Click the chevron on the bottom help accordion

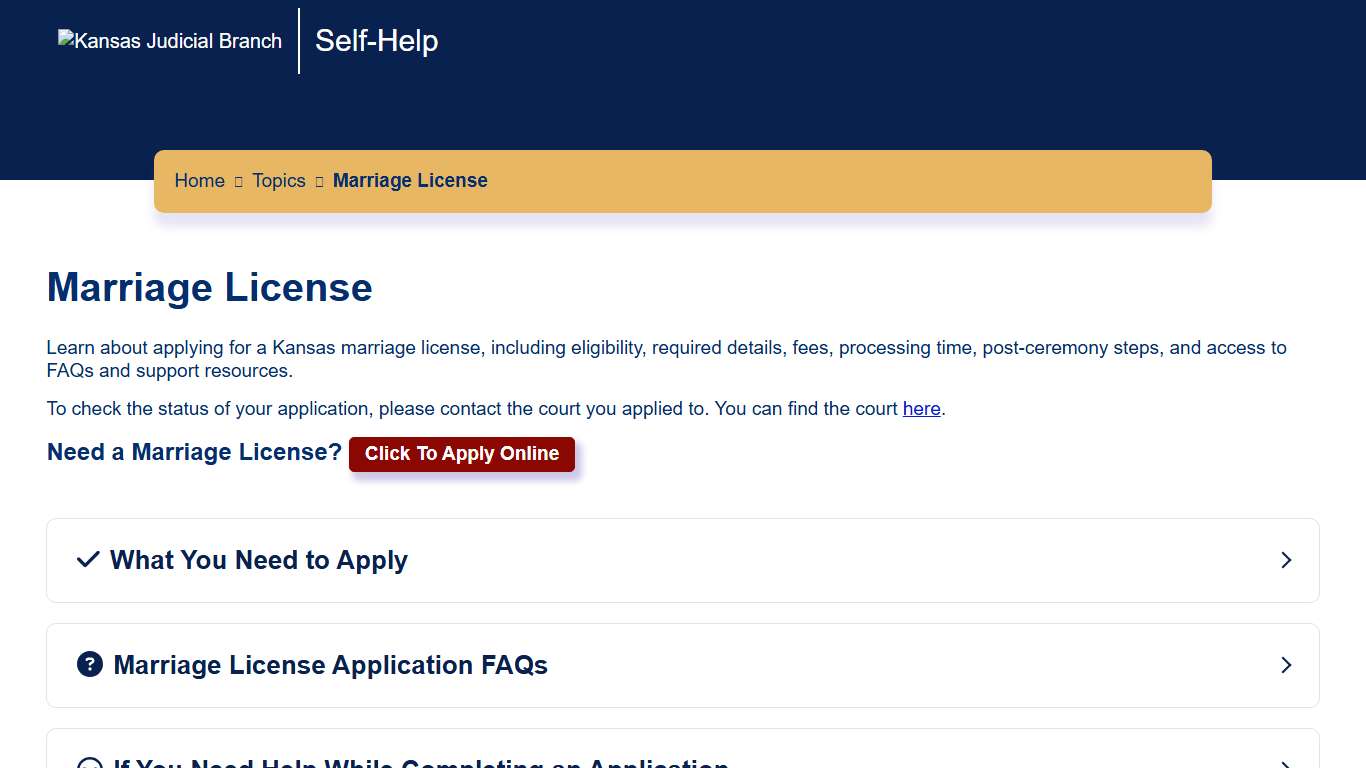(x=1286, y=765)
